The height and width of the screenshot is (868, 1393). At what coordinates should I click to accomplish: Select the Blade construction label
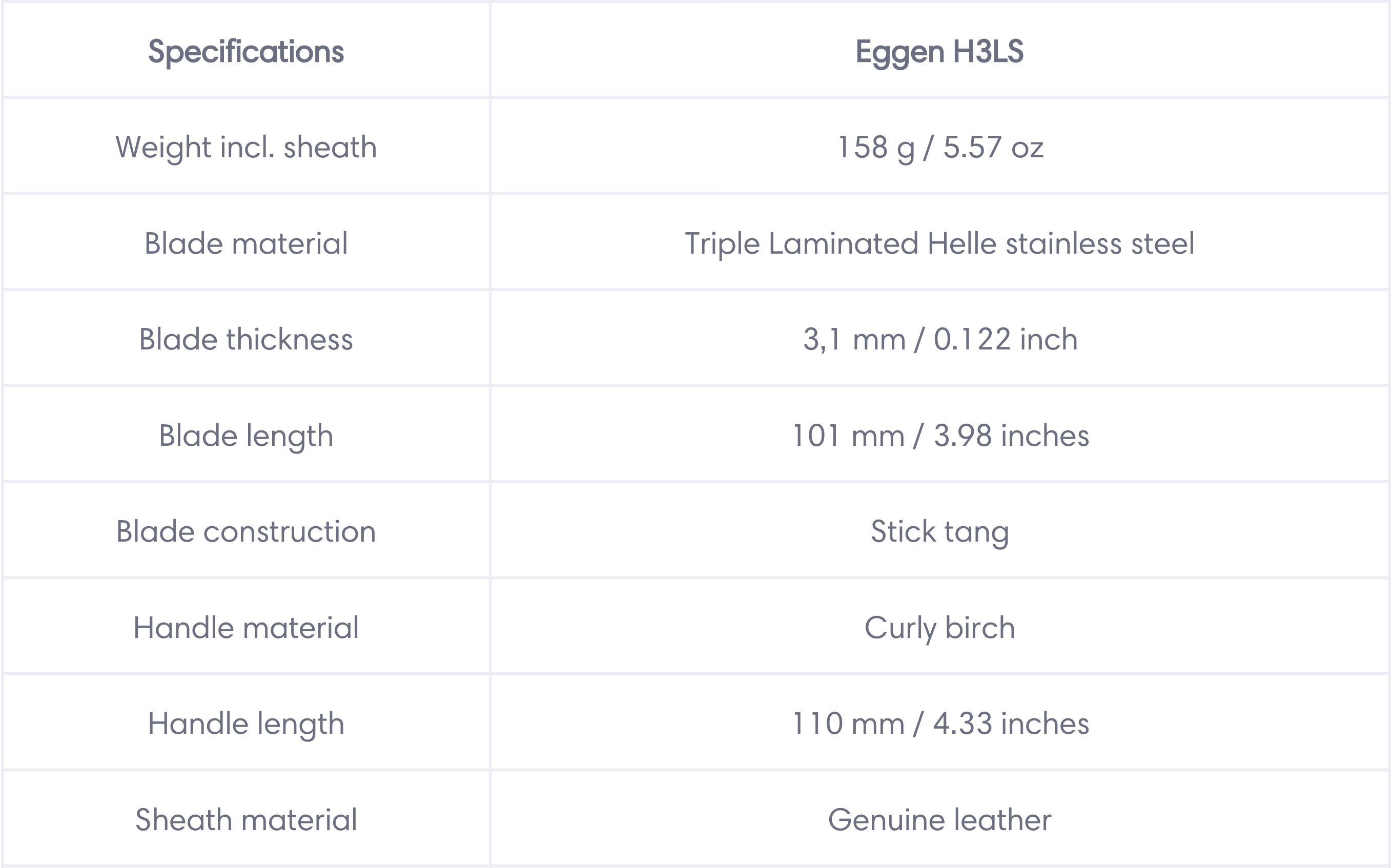(246, 531)
